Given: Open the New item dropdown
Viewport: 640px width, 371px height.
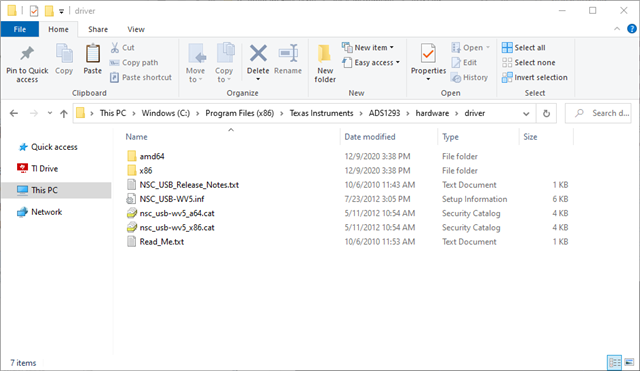Looking at the screenshot, I should point(368,47).
